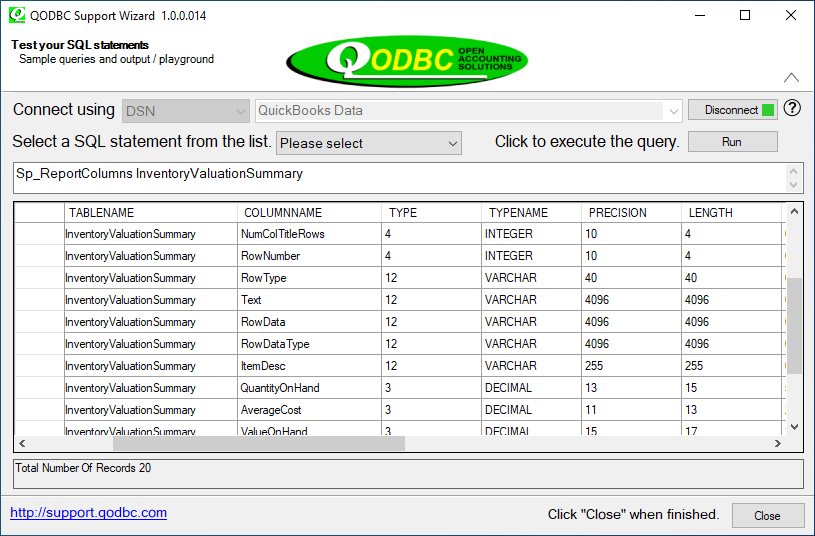Click INTEGER typename in NumColTitleRows row

(531, 234)
